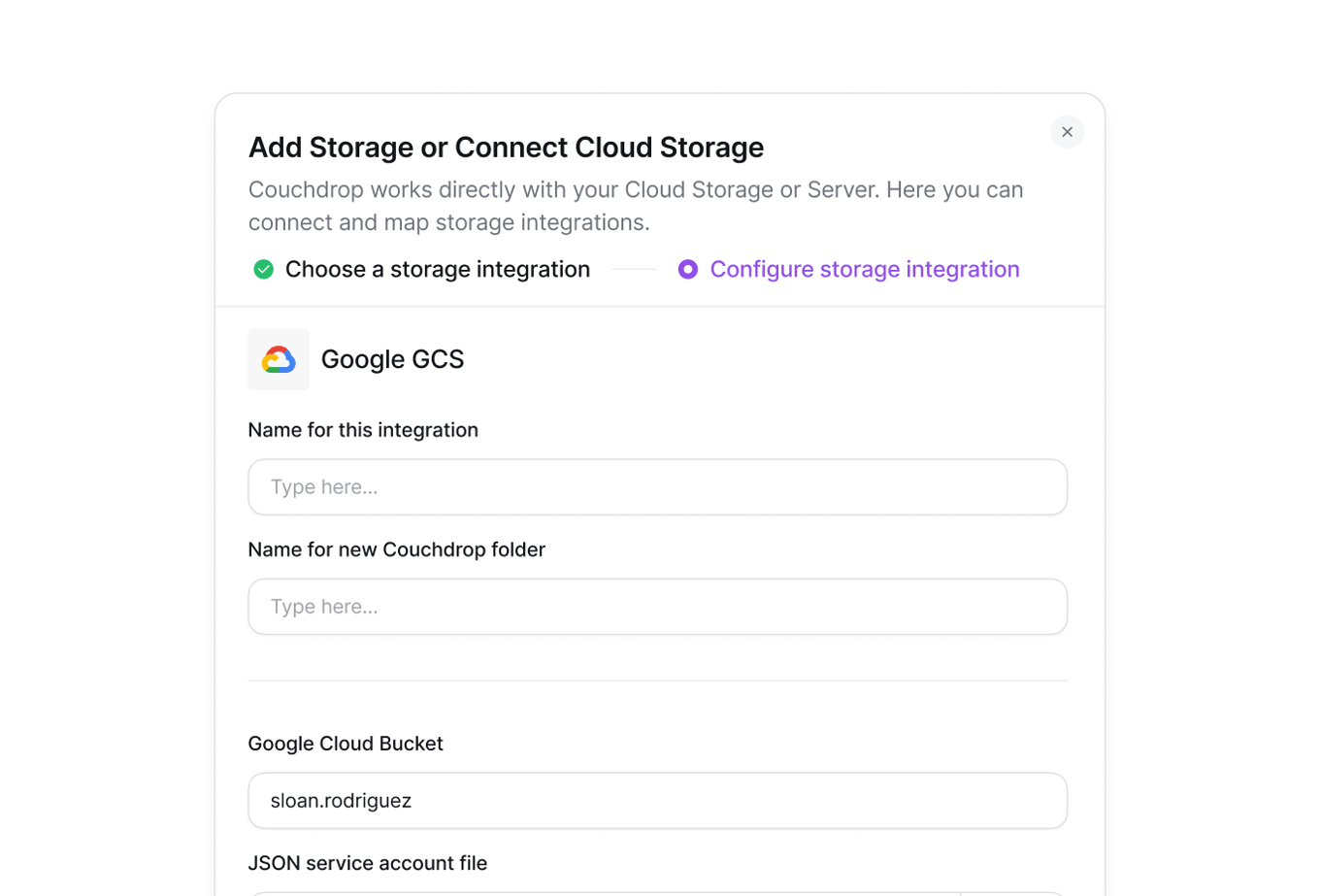1320x896 pixels.
Task: Click the step connector line between steps
Action: 634,269
